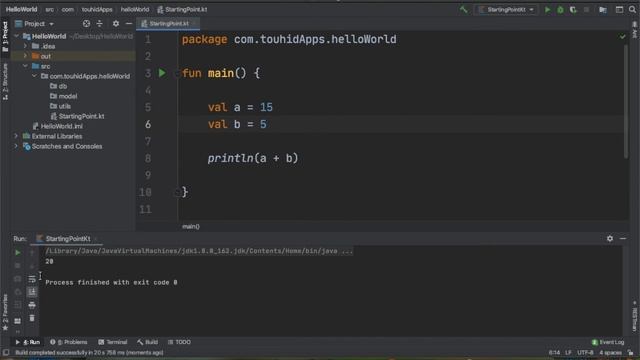Click the window layout icon in the top toolbar

(x=619, y=9)
